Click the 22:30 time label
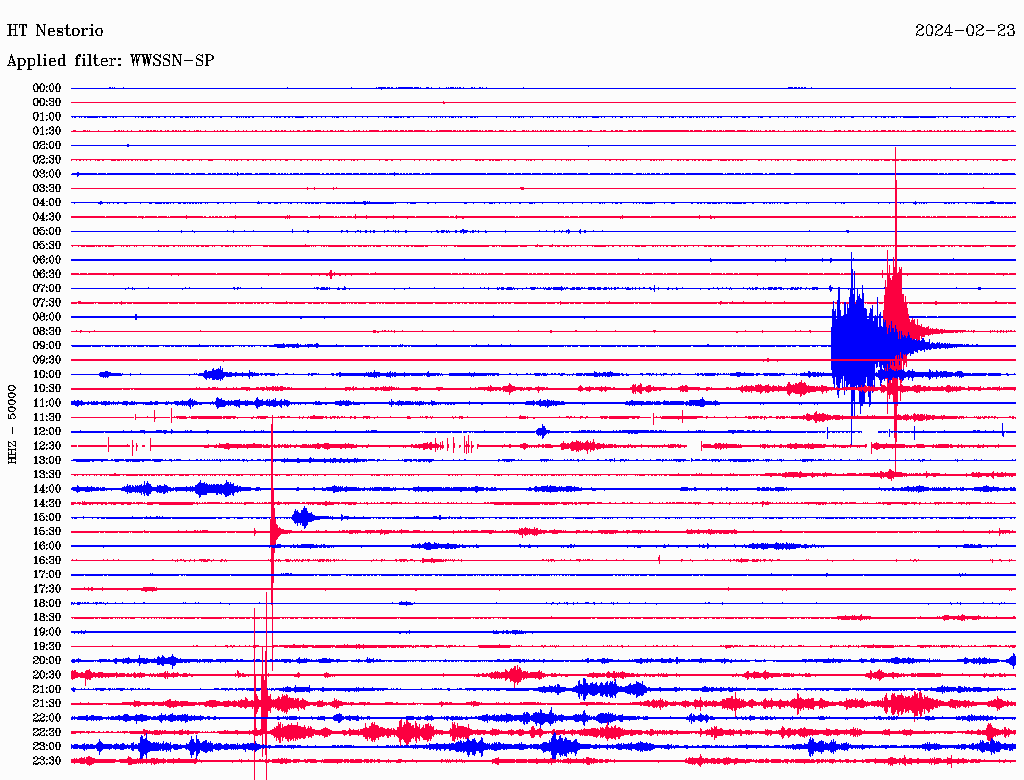The height and width of the screenshot is (780, 1024). pos(47,732)
